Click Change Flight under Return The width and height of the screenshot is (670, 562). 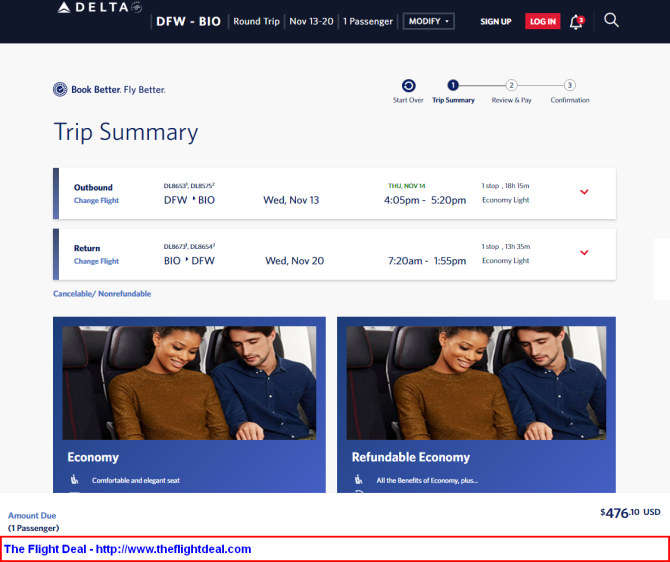[96, 261]
